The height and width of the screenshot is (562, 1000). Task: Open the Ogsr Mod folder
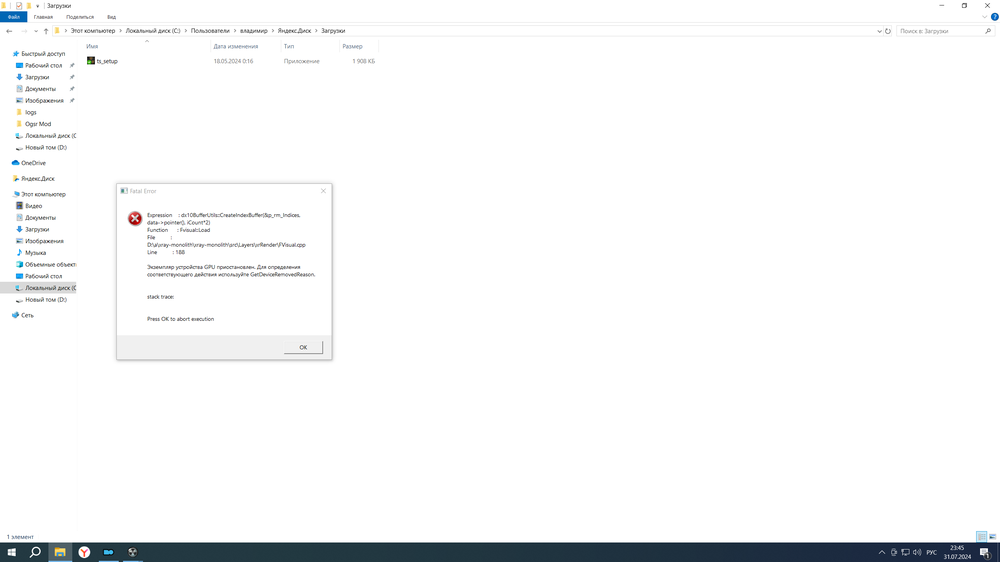click(x=38, y=124)
